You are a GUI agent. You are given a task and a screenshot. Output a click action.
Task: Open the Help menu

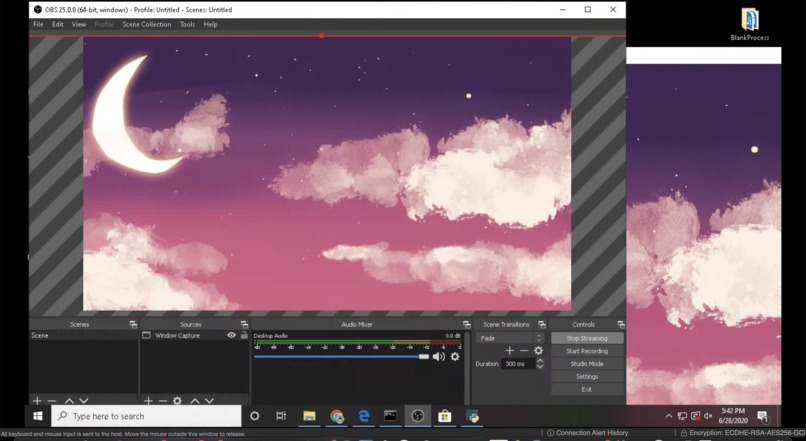coord(210,24)
